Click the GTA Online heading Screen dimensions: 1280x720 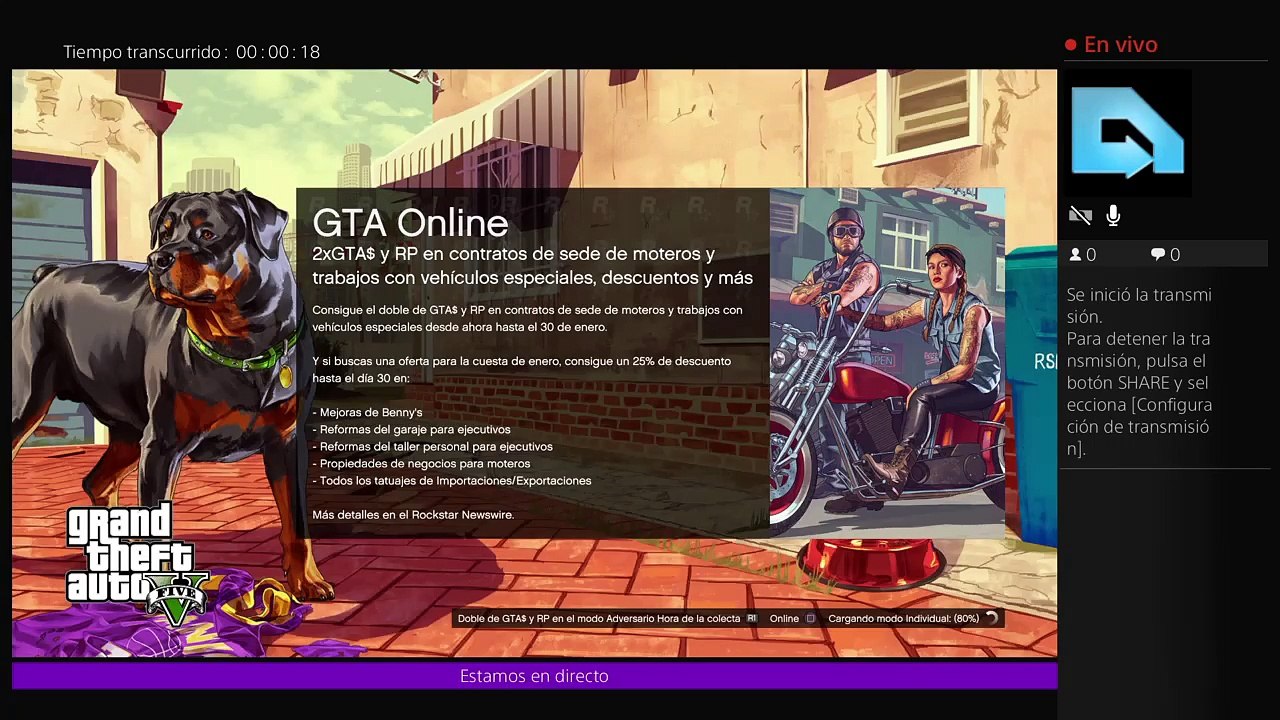[x=410, y=223]
